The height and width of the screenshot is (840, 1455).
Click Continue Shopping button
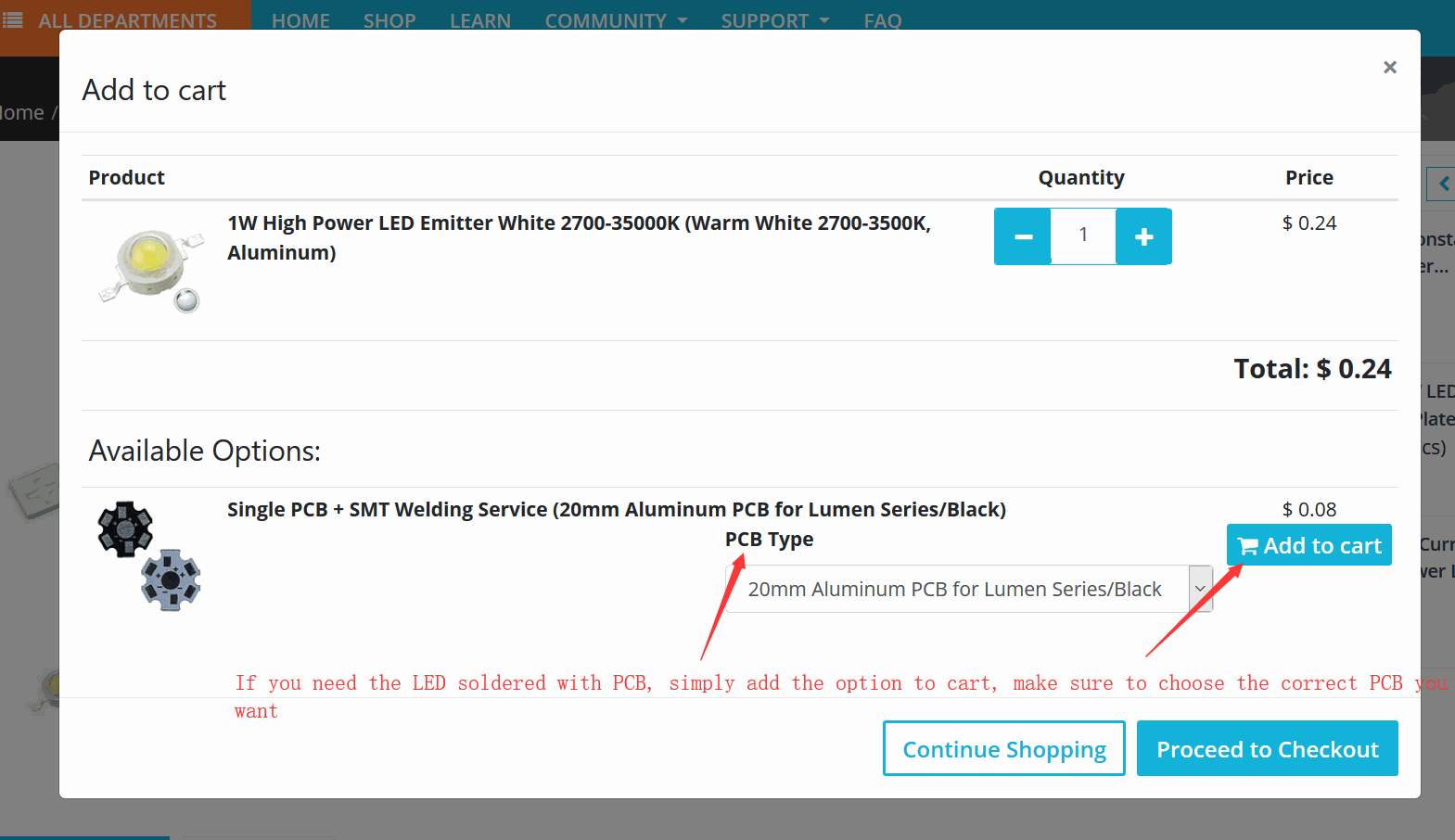point(1003,748)
